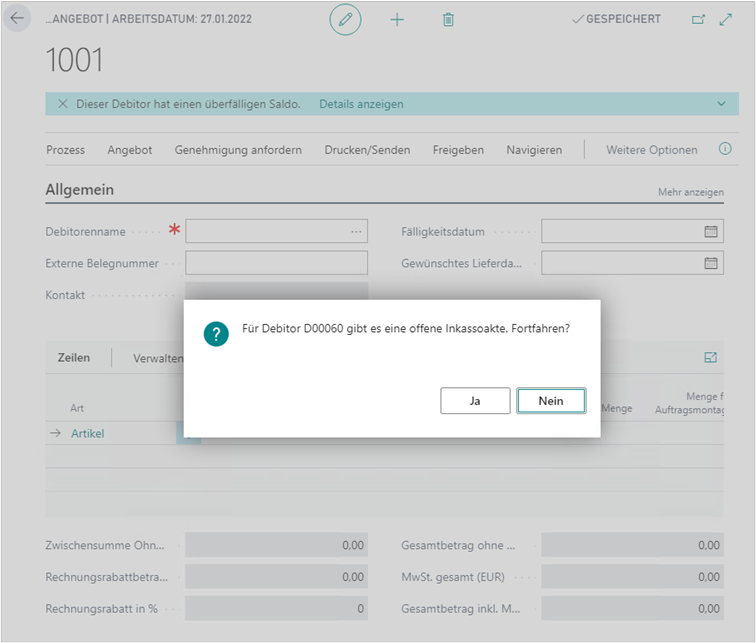The height and width of the screenshot is (643, 756).
Task: Click the pencil edit icon
Action: 345,19
